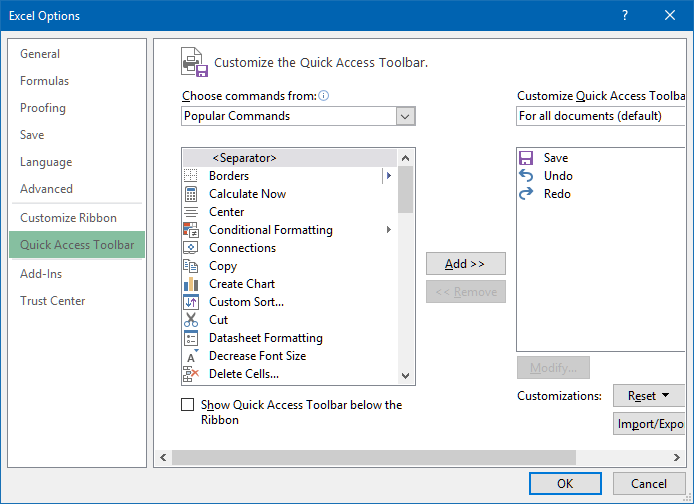Click the Modify... button
This screenshot has width=694, height=504.
click(x=553, y=368)
